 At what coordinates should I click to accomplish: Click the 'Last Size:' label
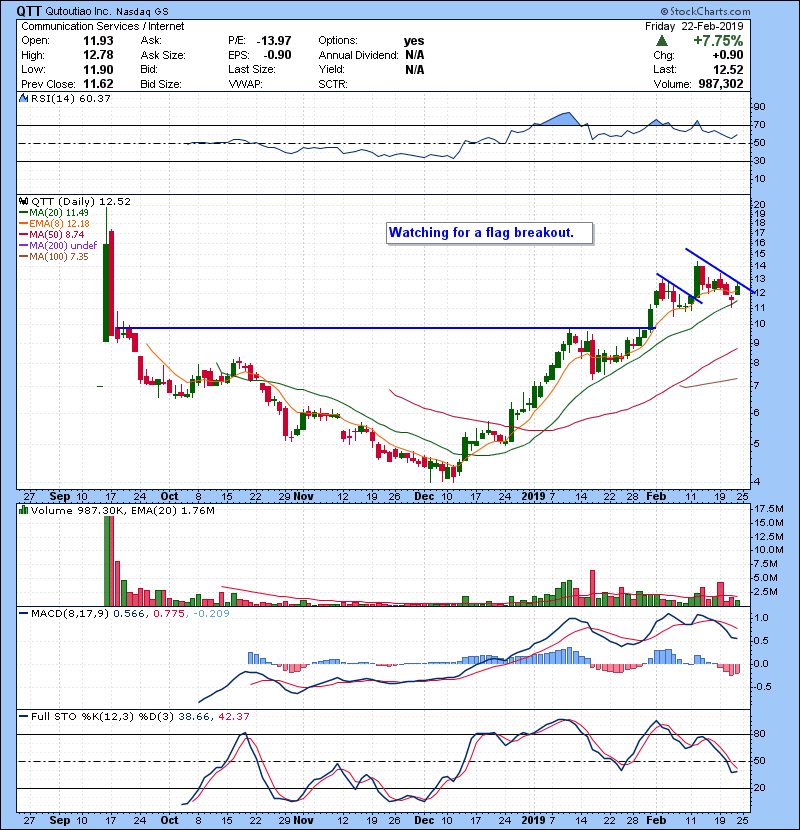251,69
